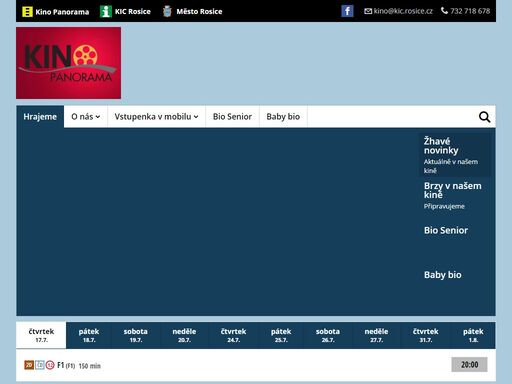Click the 2D format badge icon

(x=29, y=365)
